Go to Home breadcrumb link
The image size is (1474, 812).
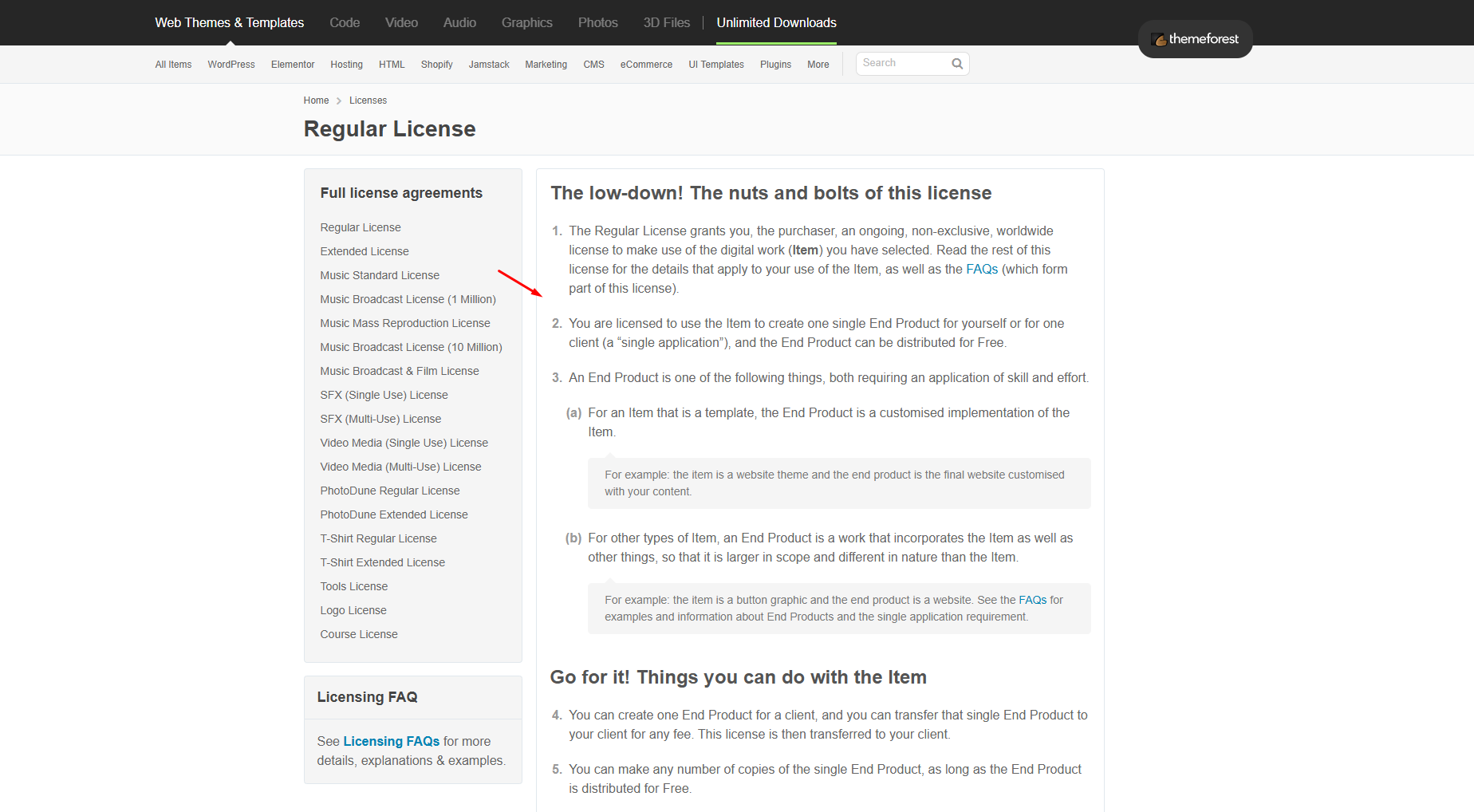point(316,101)
